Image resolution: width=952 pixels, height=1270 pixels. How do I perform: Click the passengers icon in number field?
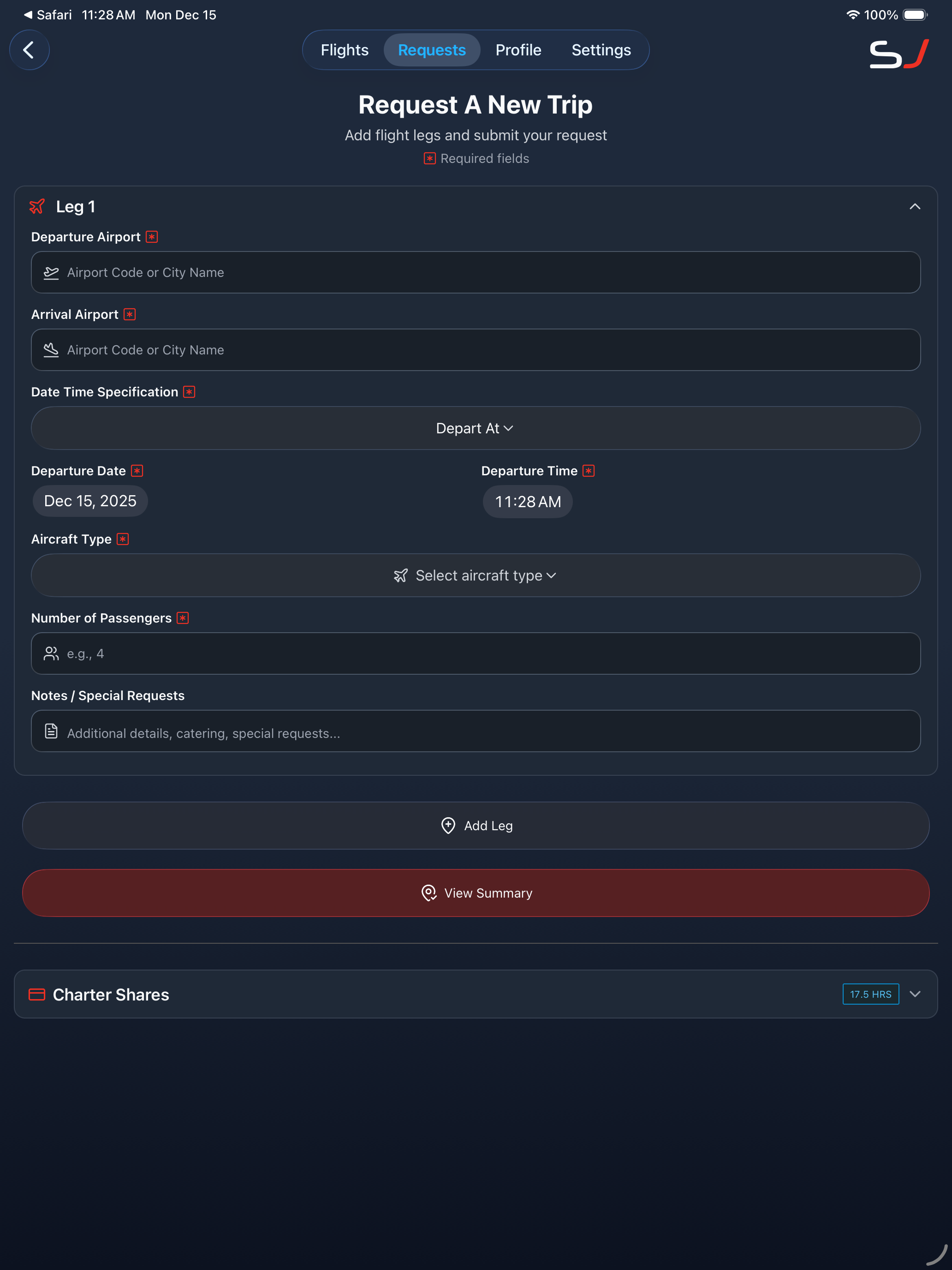[51, 653]
